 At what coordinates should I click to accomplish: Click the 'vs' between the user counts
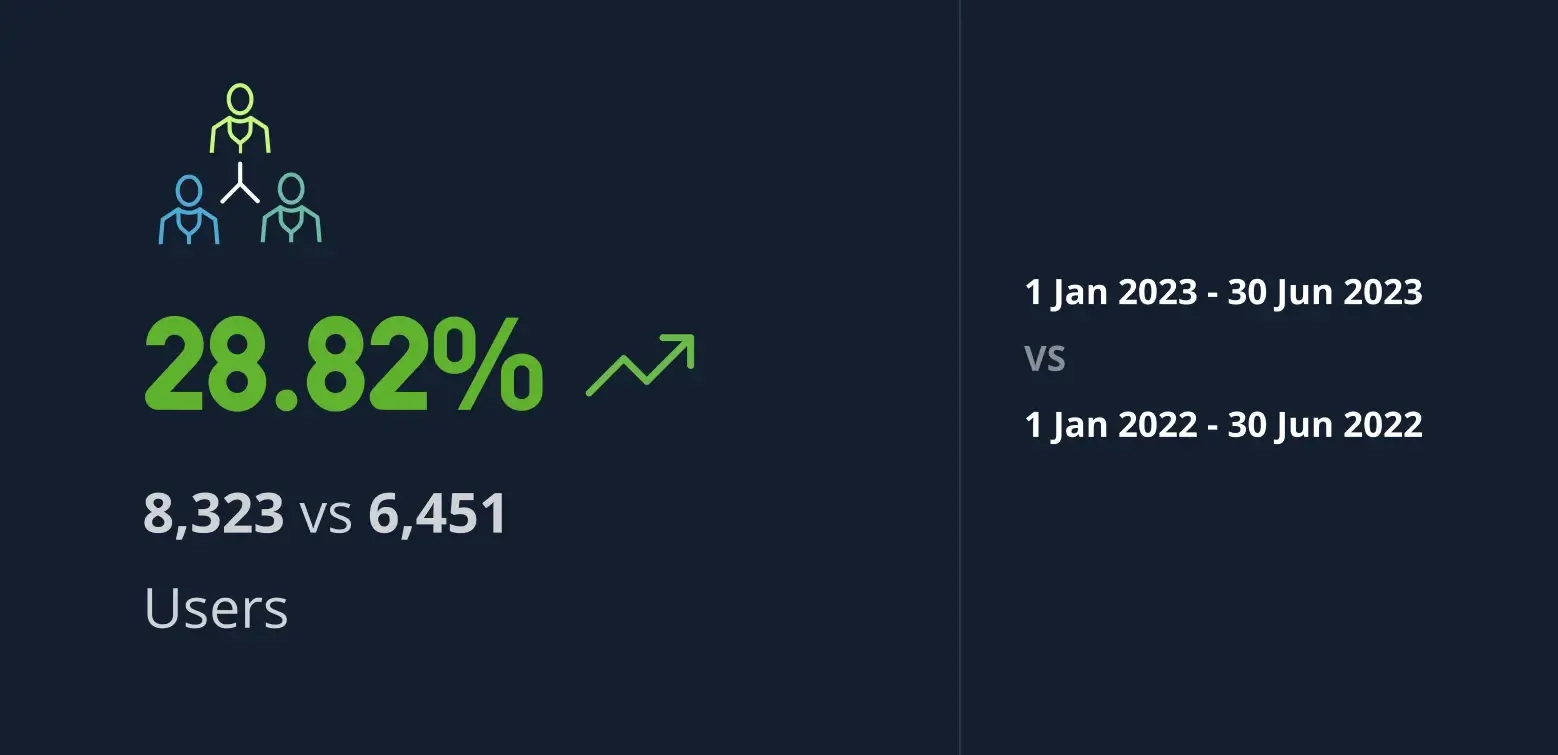(x=326, y=516)
